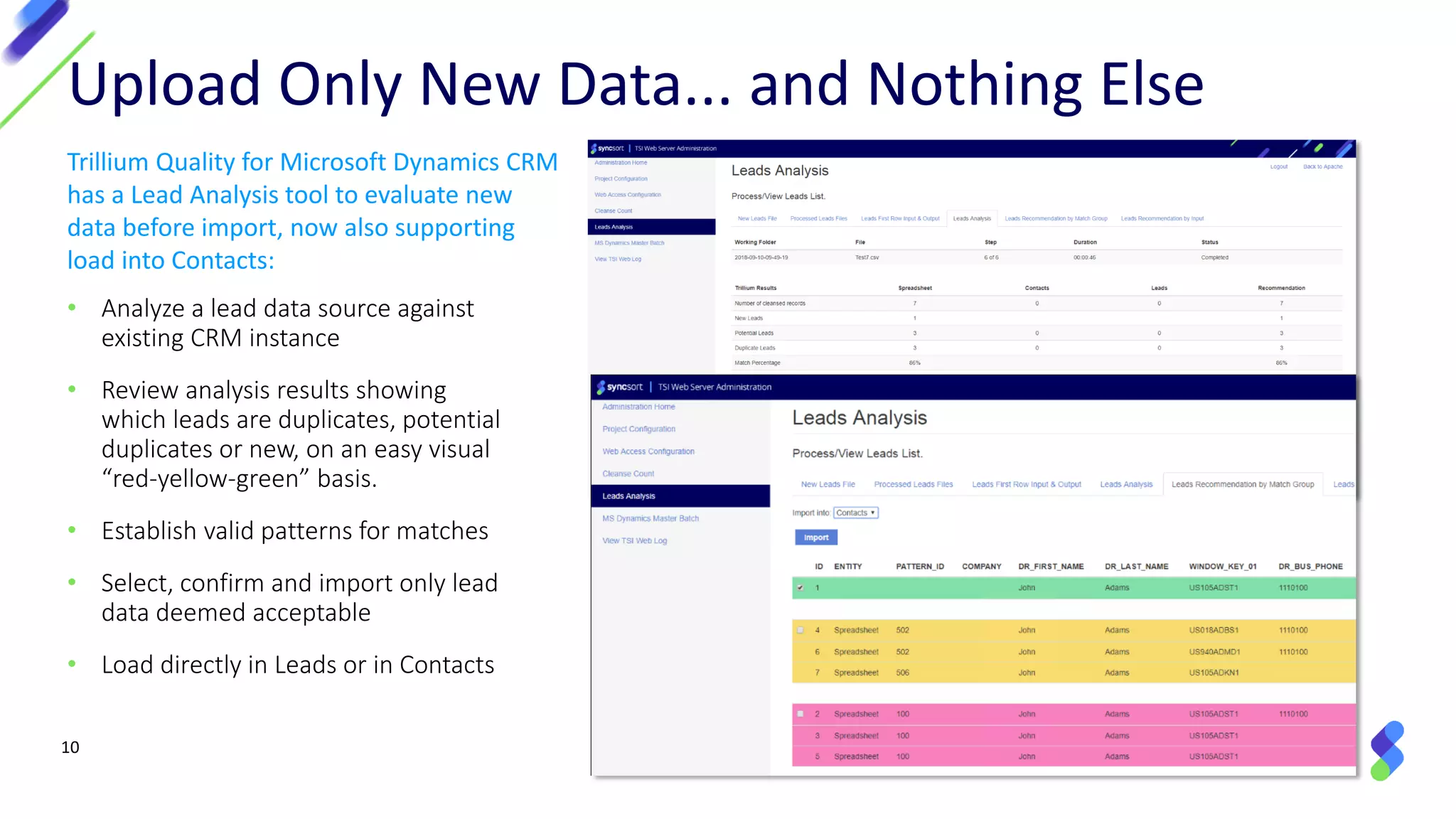Click the Back to Apache link

(x=1323, y=167)
